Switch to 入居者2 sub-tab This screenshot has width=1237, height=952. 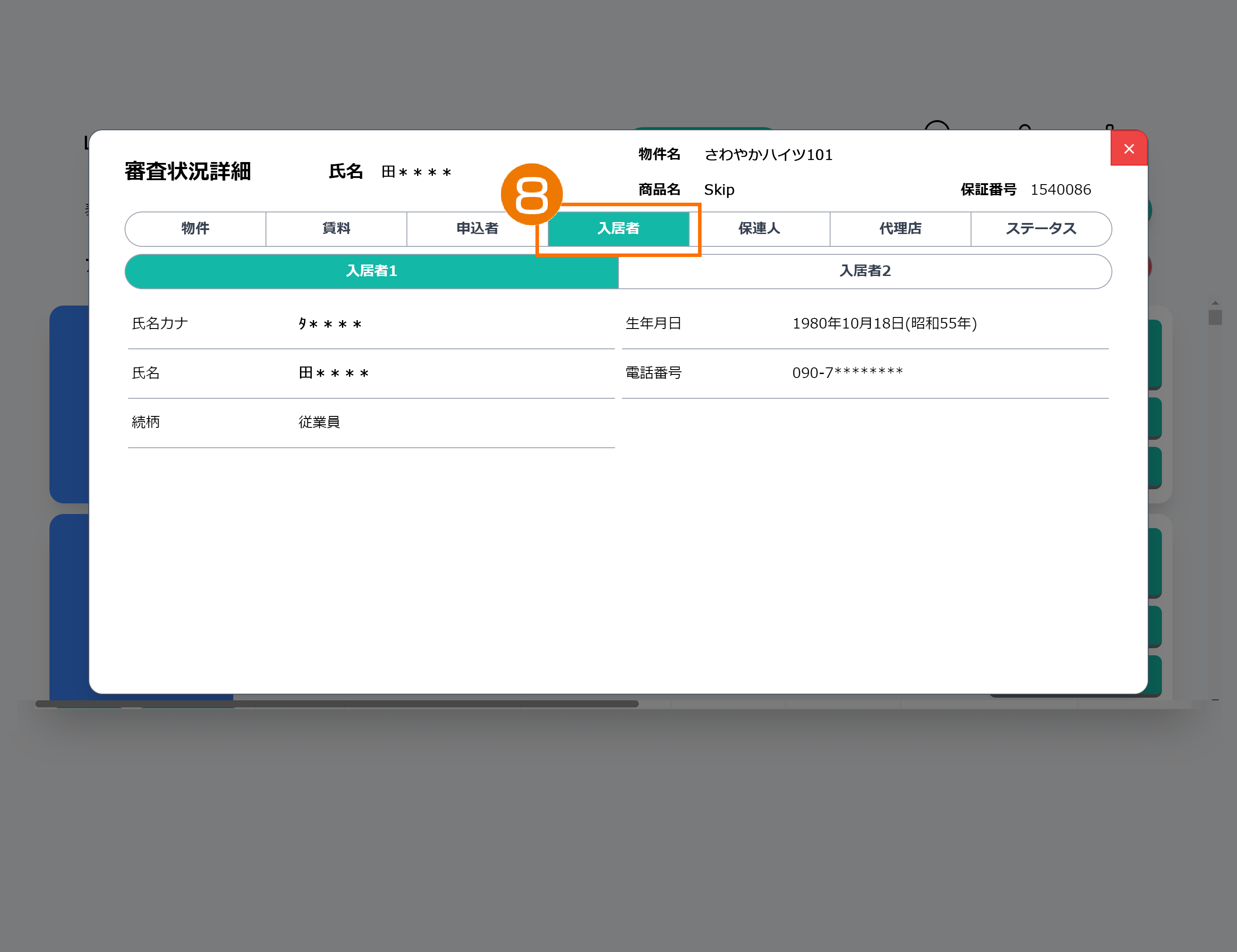tap(865, 271)
